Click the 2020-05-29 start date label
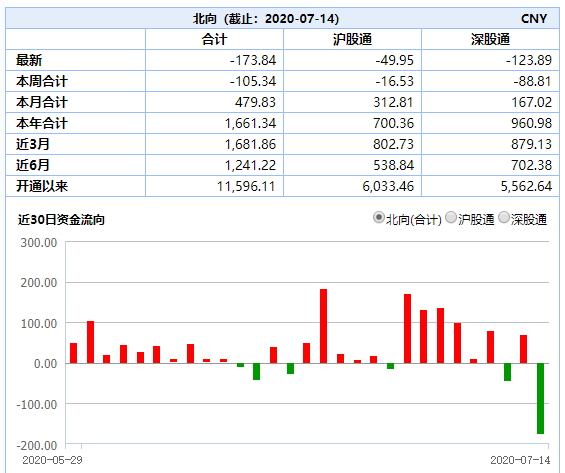 click(x=52, y=460)
